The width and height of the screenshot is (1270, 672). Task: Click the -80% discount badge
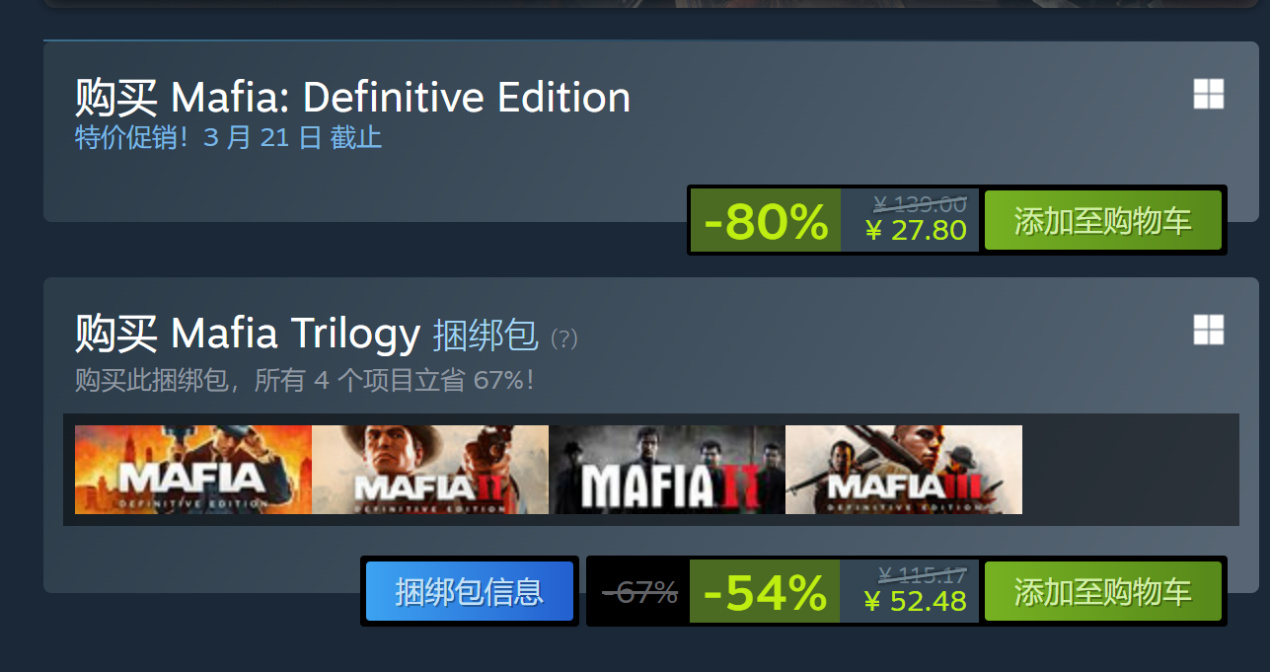point(766,220)
